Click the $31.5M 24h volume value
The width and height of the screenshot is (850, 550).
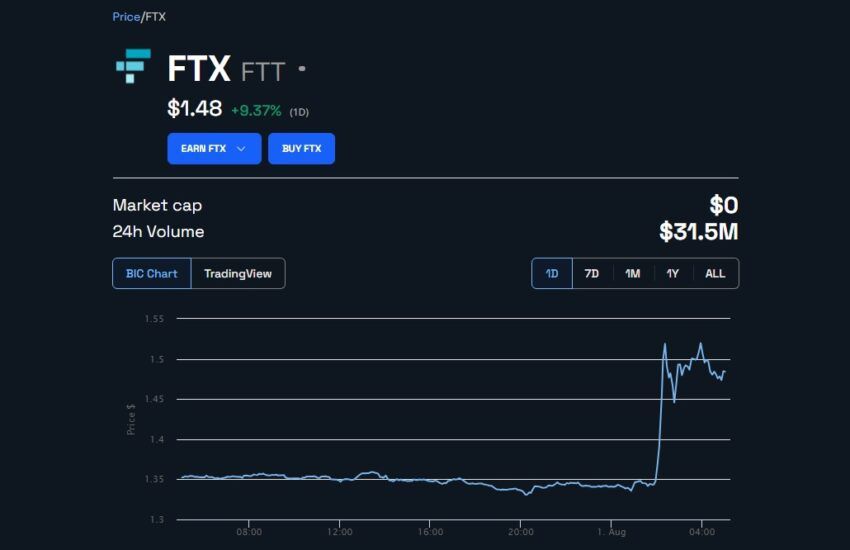[x=699, y=231]
